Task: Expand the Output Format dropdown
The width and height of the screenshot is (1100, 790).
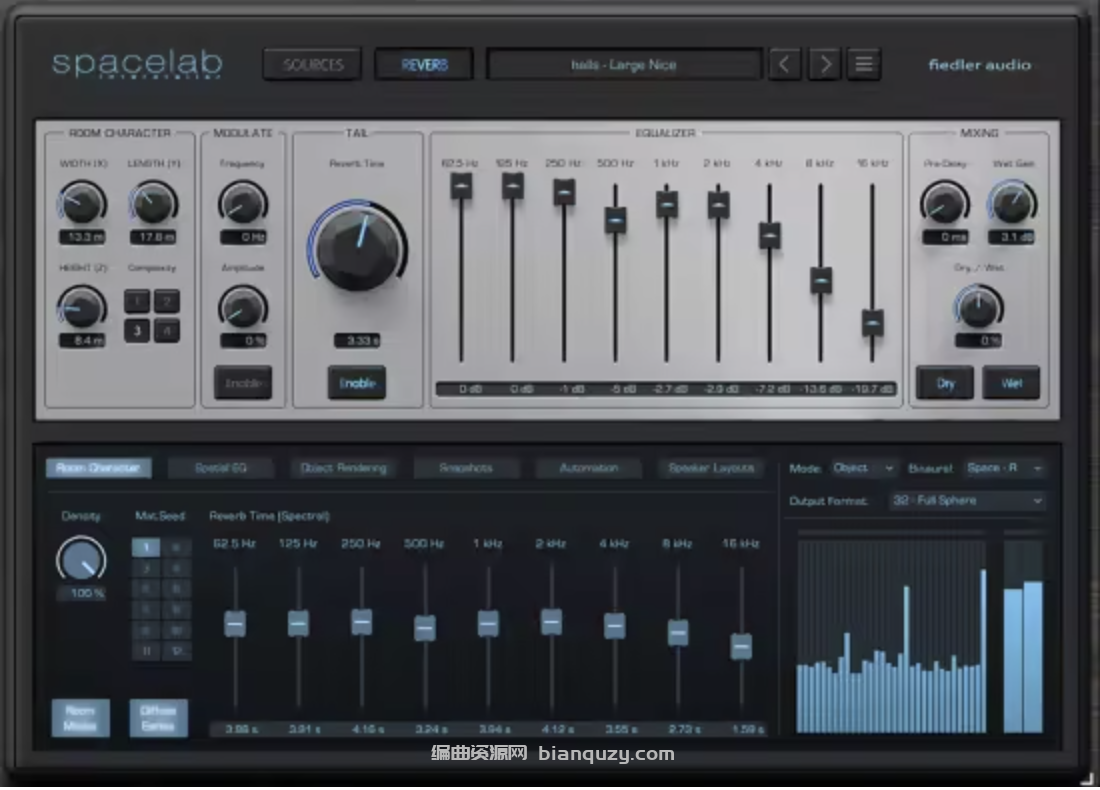Action: tap(966, 500)
